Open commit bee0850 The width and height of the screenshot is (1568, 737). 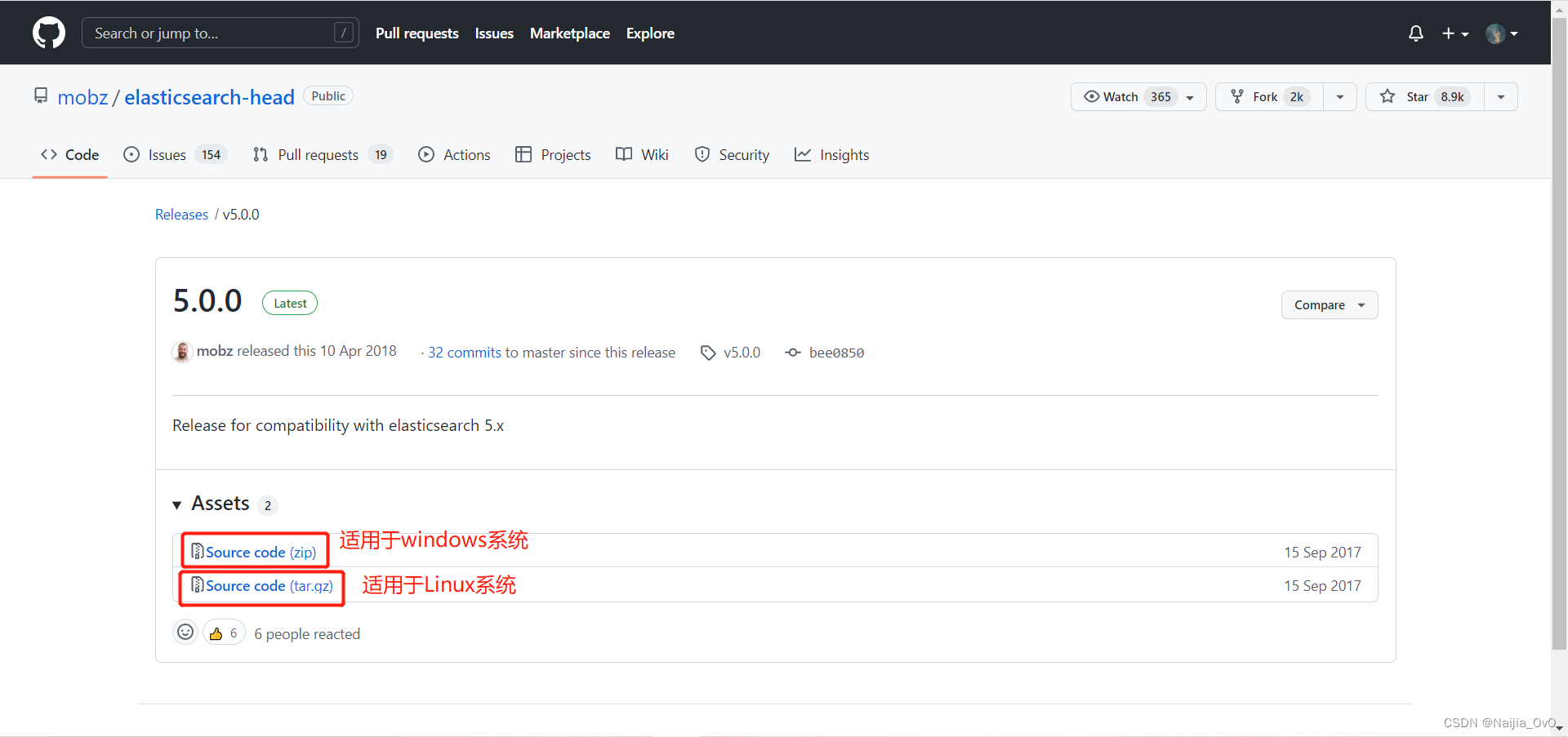pos(836,353)
